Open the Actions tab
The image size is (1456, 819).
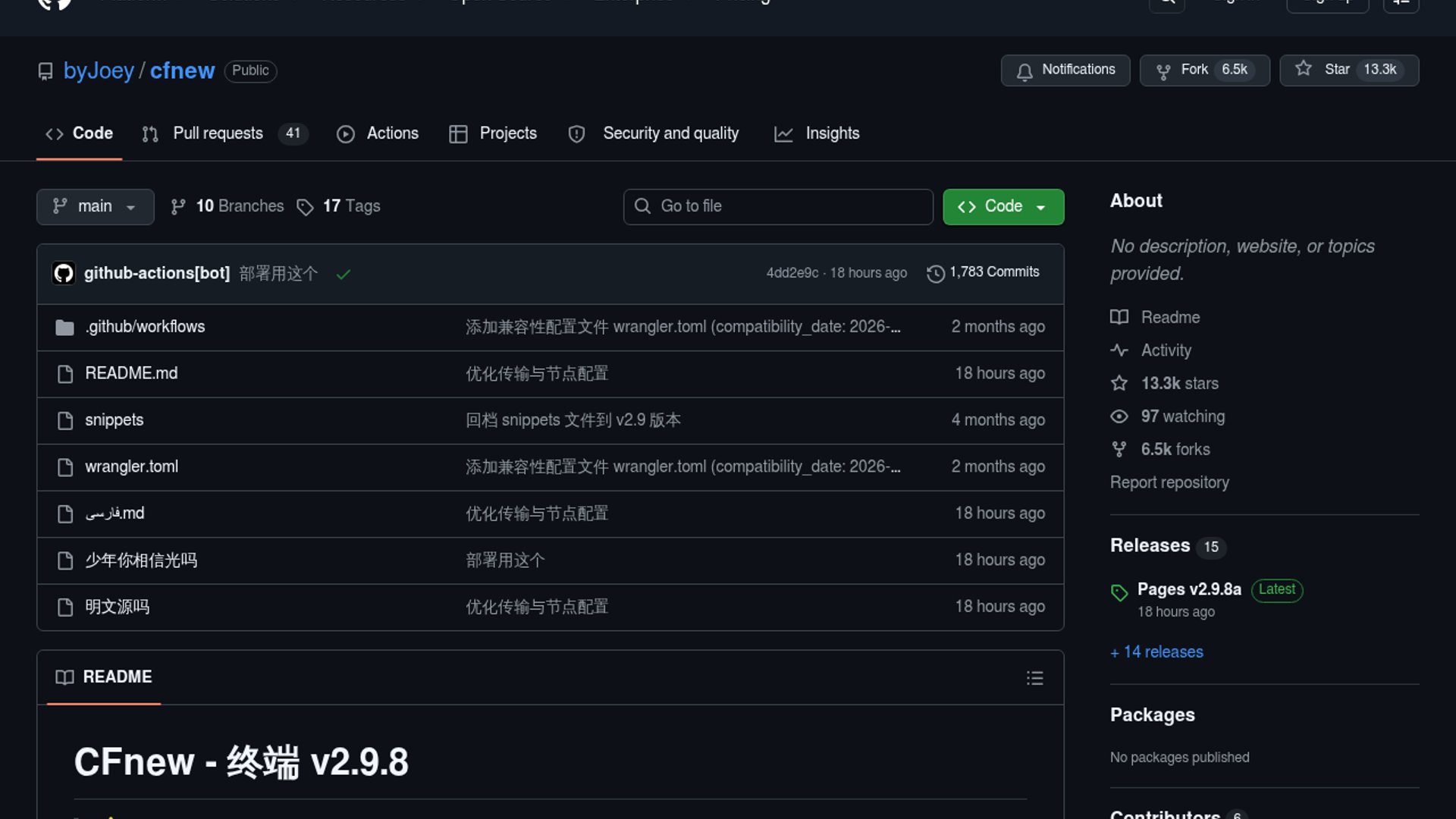point(378,133)
